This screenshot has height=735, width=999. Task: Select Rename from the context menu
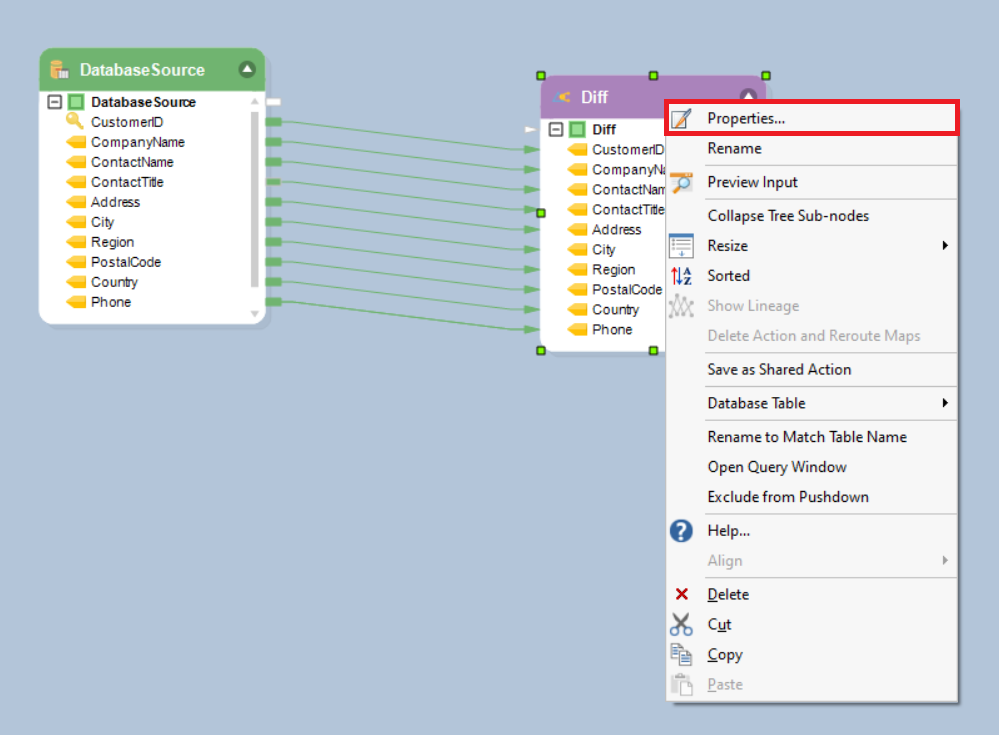point(734,149)
